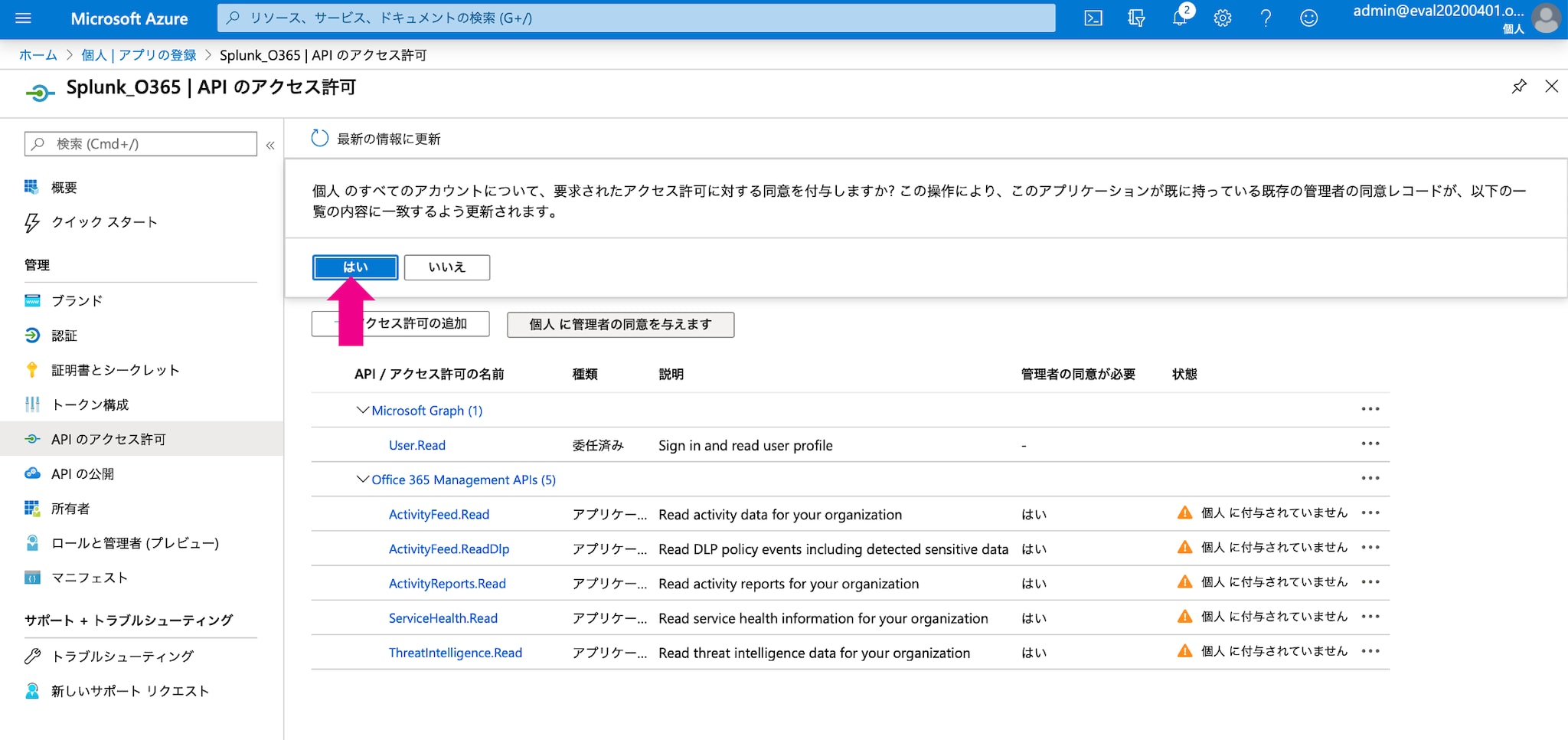Open more options for Microsoft Graph row
This screenshot has height=740, width=1568.
pyautogui.click(x=1370, y=409)
